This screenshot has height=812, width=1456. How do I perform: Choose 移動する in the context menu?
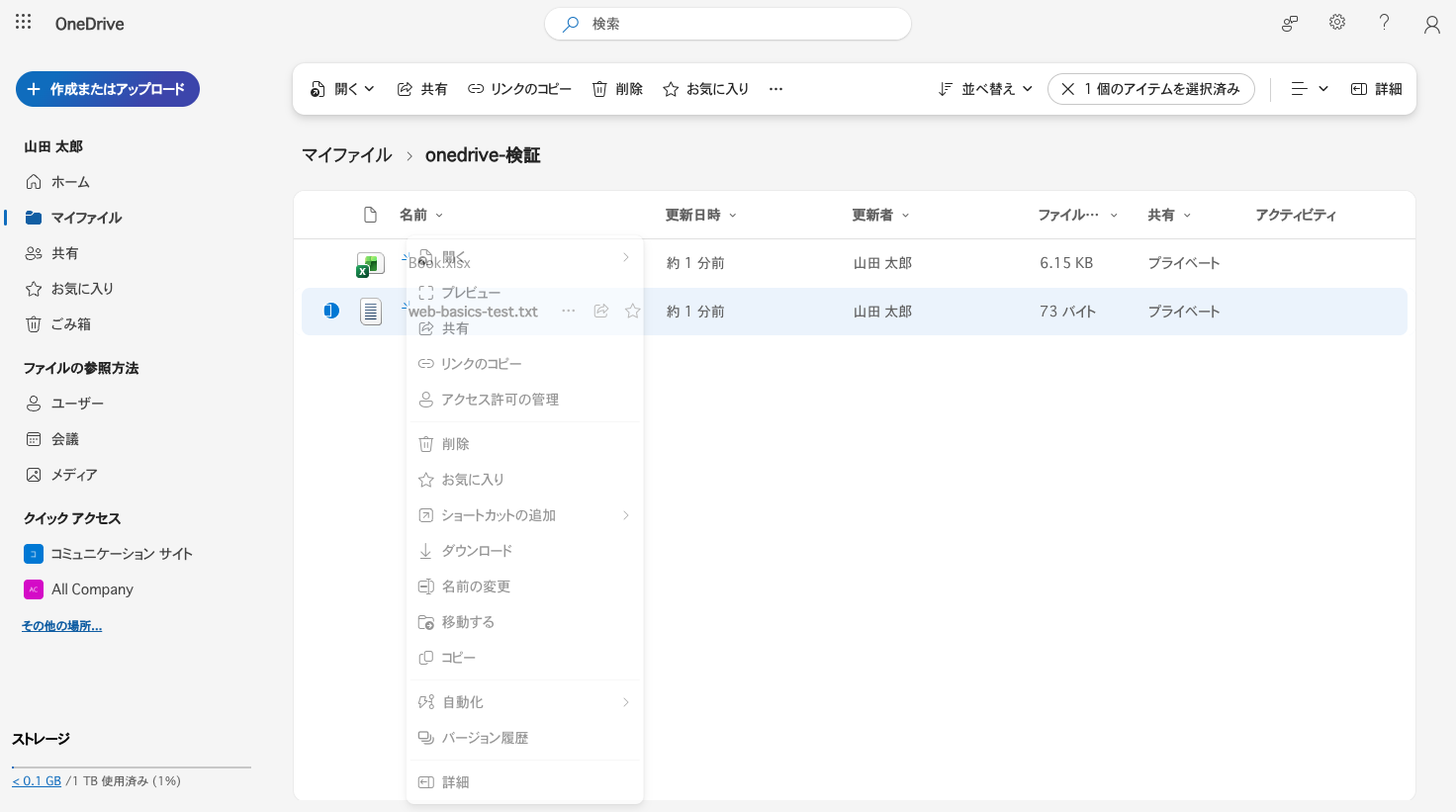click(x=525, y=622)
